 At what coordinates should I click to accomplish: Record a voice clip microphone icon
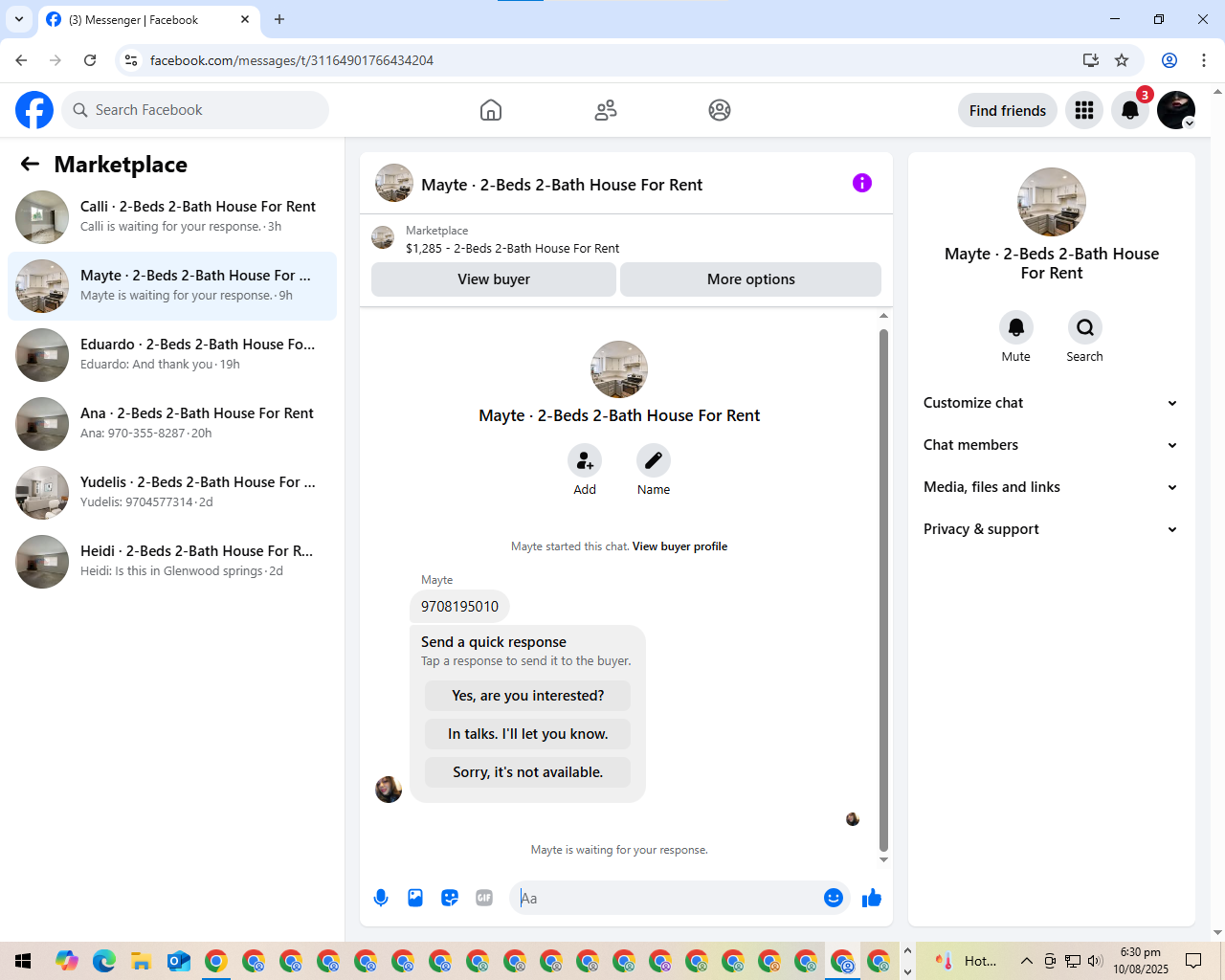[381, 898]
